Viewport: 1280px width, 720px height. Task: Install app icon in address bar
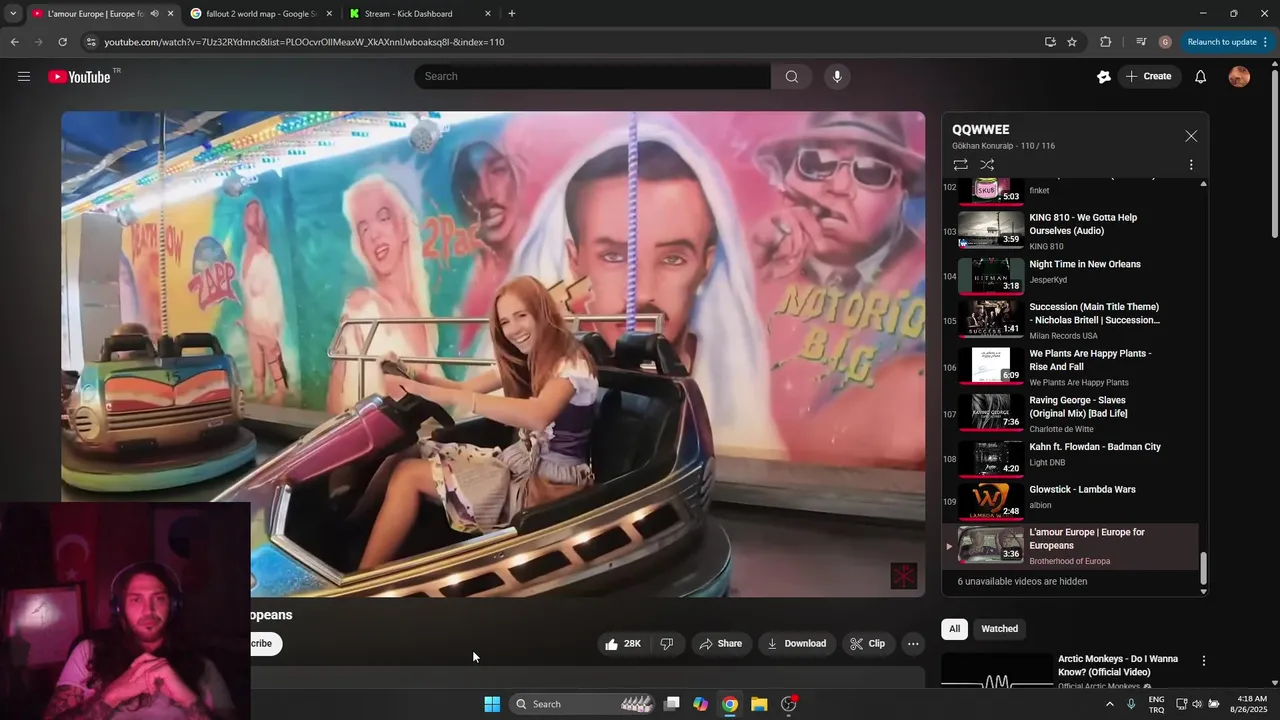pos(1050,42)
